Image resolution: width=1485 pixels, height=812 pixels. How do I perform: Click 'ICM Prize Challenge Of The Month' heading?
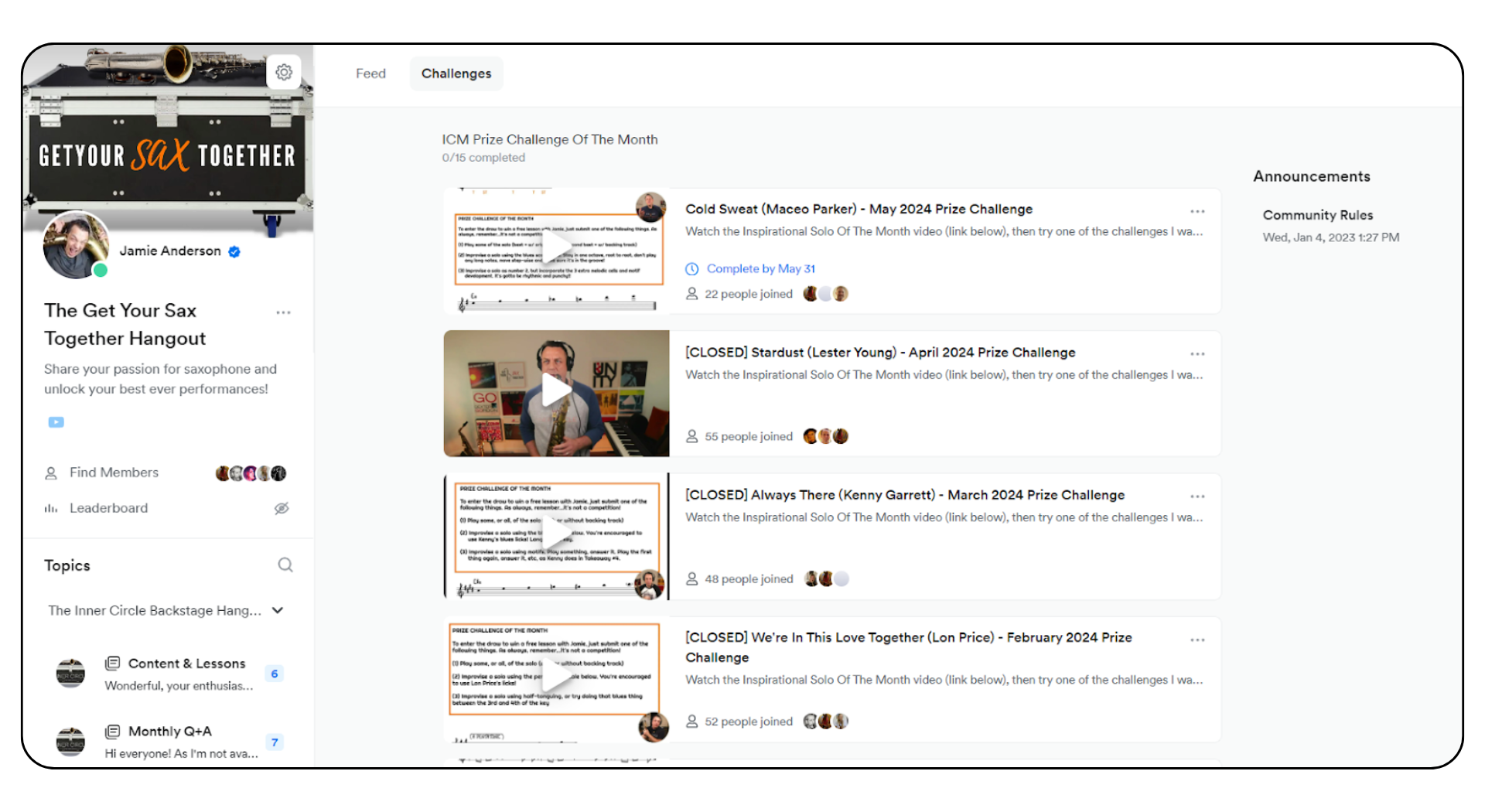click(x=550, y=139)
